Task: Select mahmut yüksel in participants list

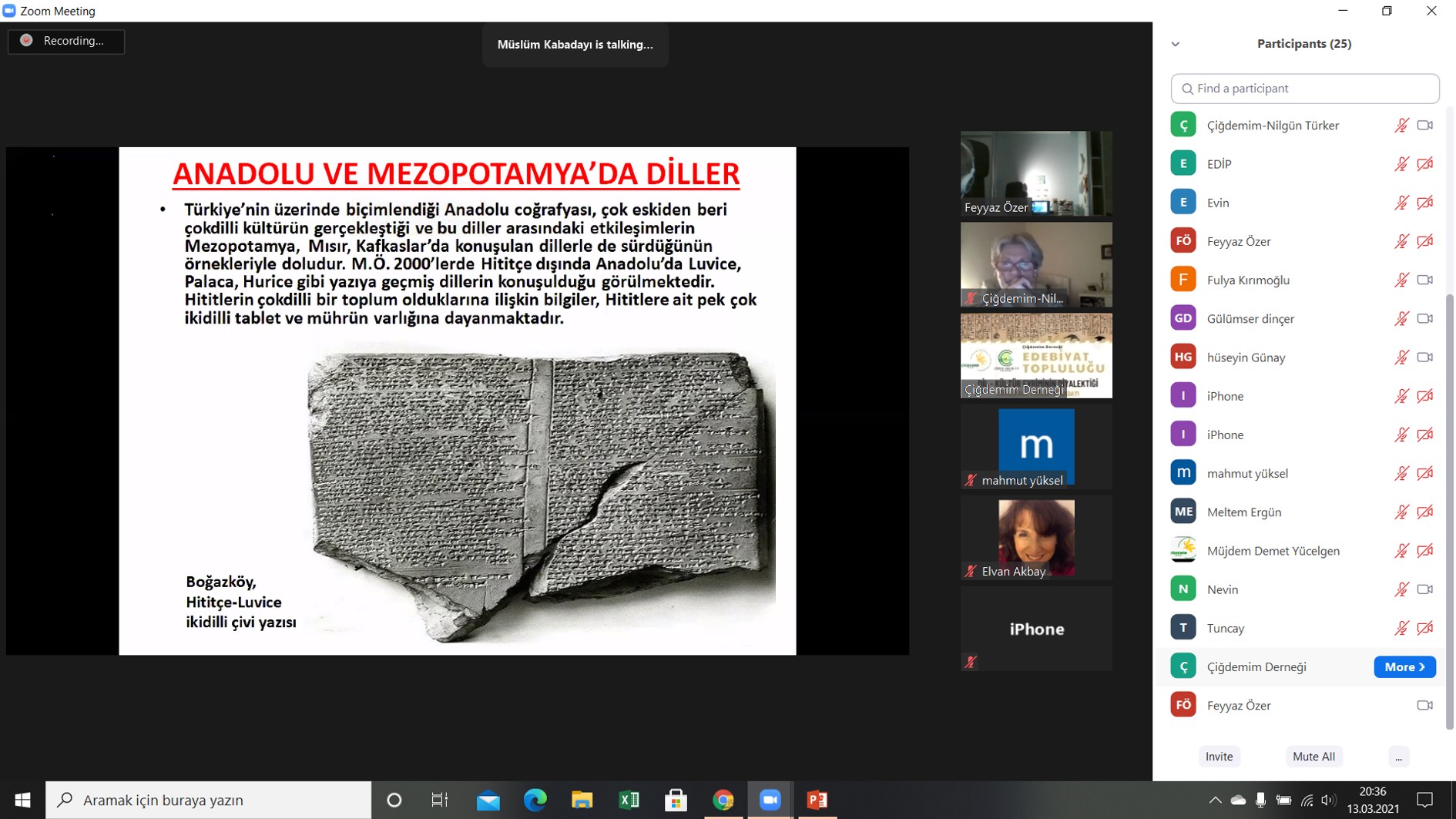Action: [1247, 473]
